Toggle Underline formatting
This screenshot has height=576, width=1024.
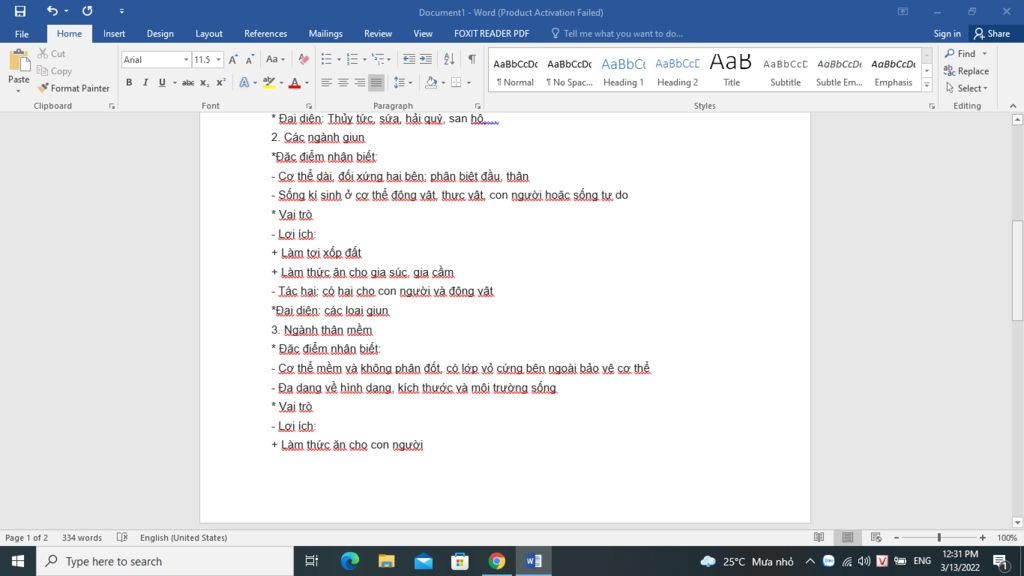point(161,82)
